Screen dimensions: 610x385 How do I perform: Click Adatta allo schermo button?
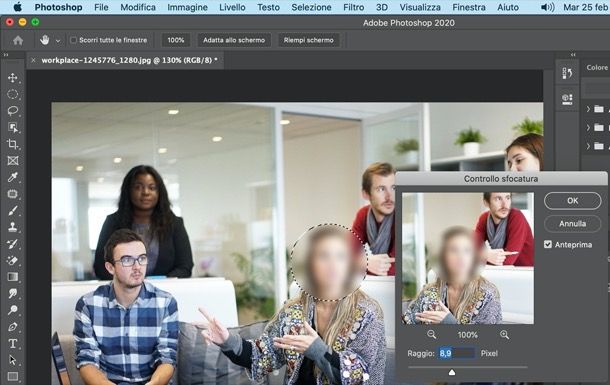click(x=234, y=40)
